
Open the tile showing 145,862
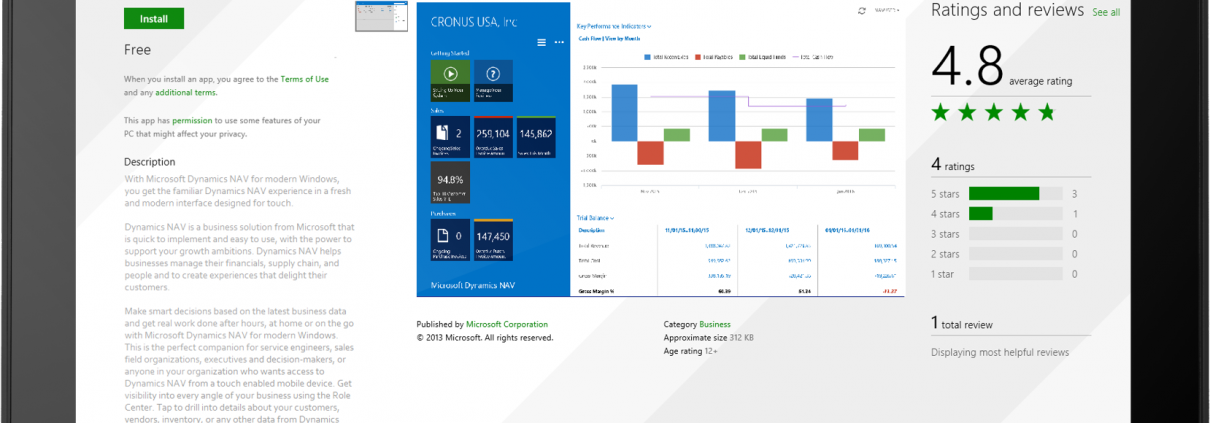(536, 137)
